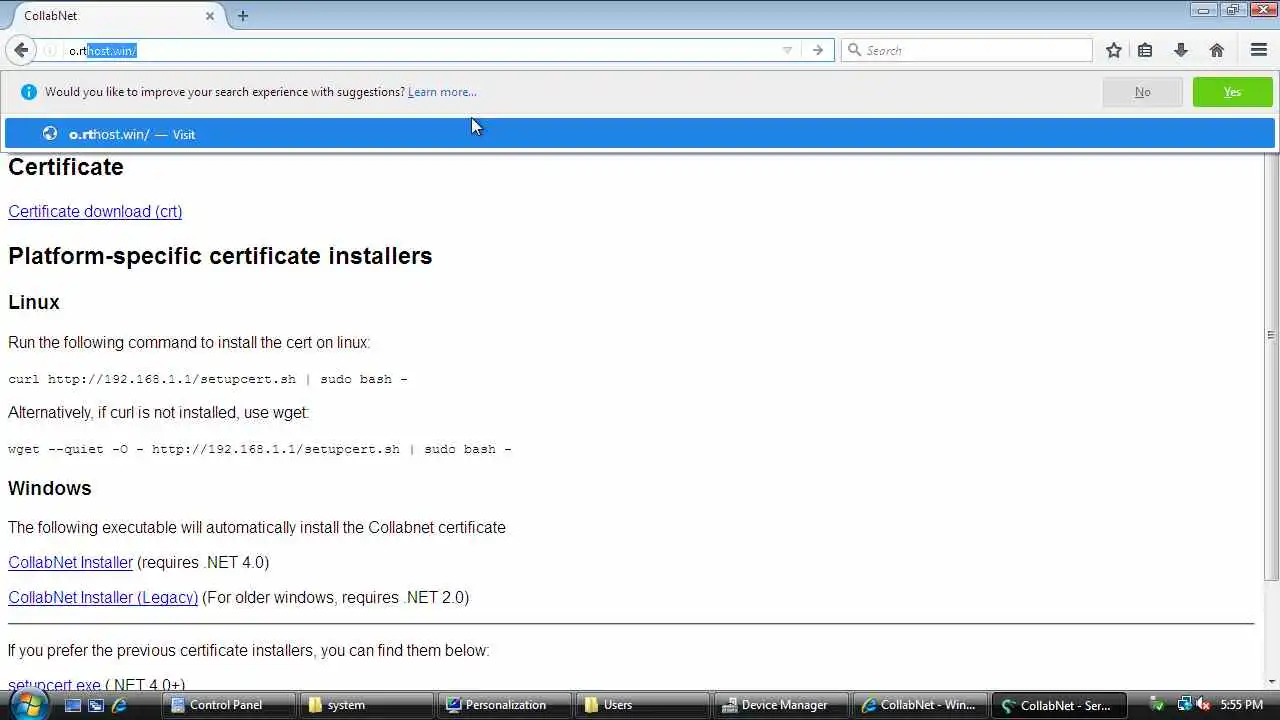The height and width of the screenshot is (720, 1280).
Task: Launch Internet Explorer from quick launch
Action: (x=119, y=705)
